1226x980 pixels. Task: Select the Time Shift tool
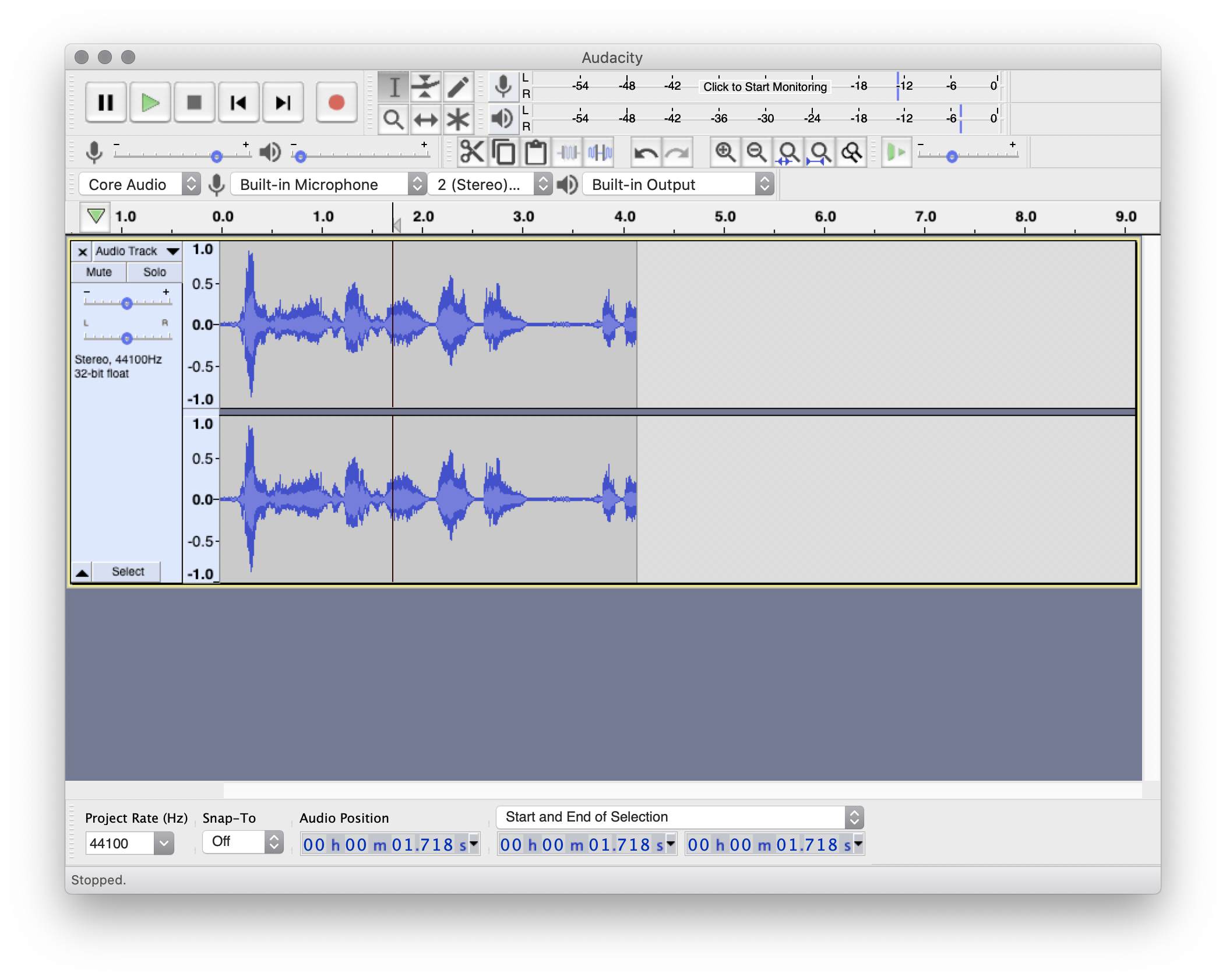click(x=425, y=120)
